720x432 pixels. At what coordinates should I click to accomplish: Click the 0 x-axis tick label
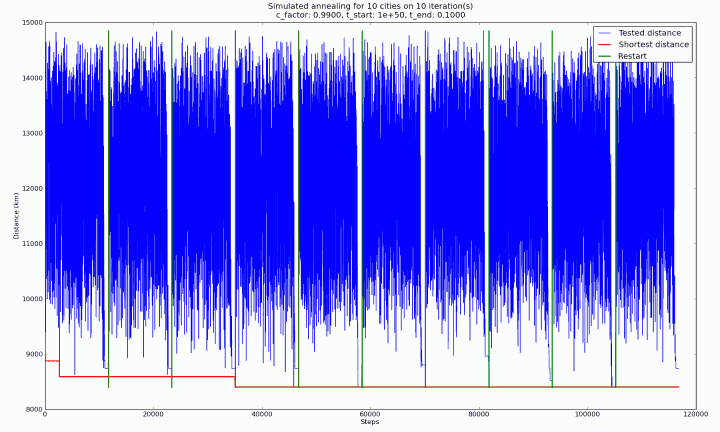click(45, 414)
